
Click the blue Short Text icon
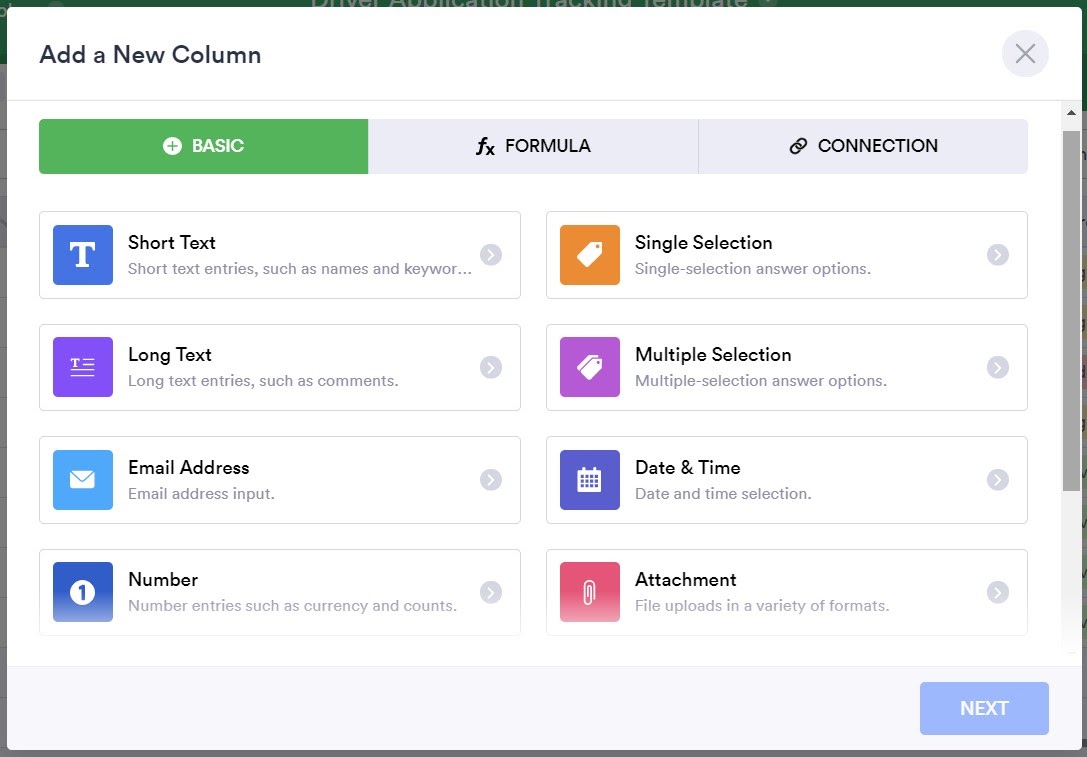[83, 255]
